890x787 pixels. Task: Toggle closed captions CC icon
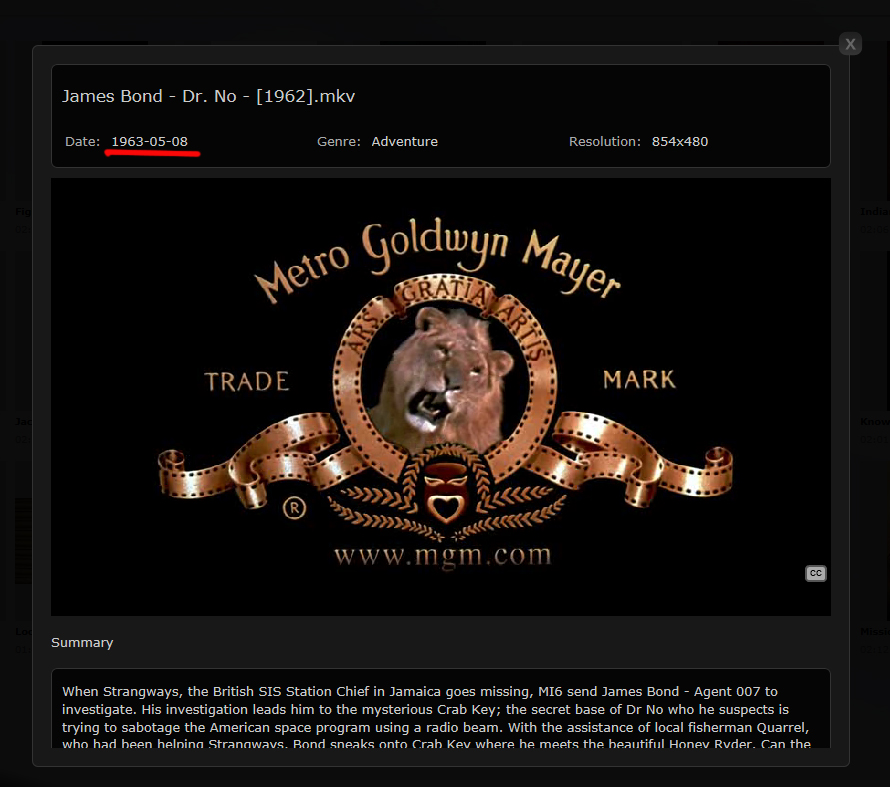(x=816, y=573)
